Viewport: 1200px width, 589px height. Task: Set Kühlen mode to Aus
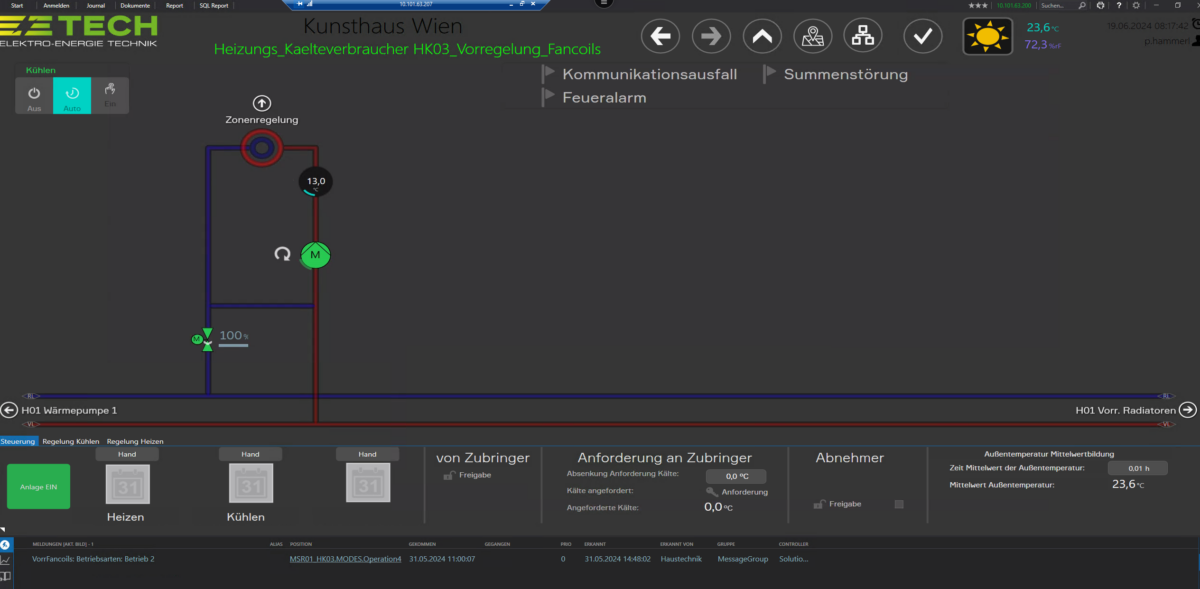34,96
